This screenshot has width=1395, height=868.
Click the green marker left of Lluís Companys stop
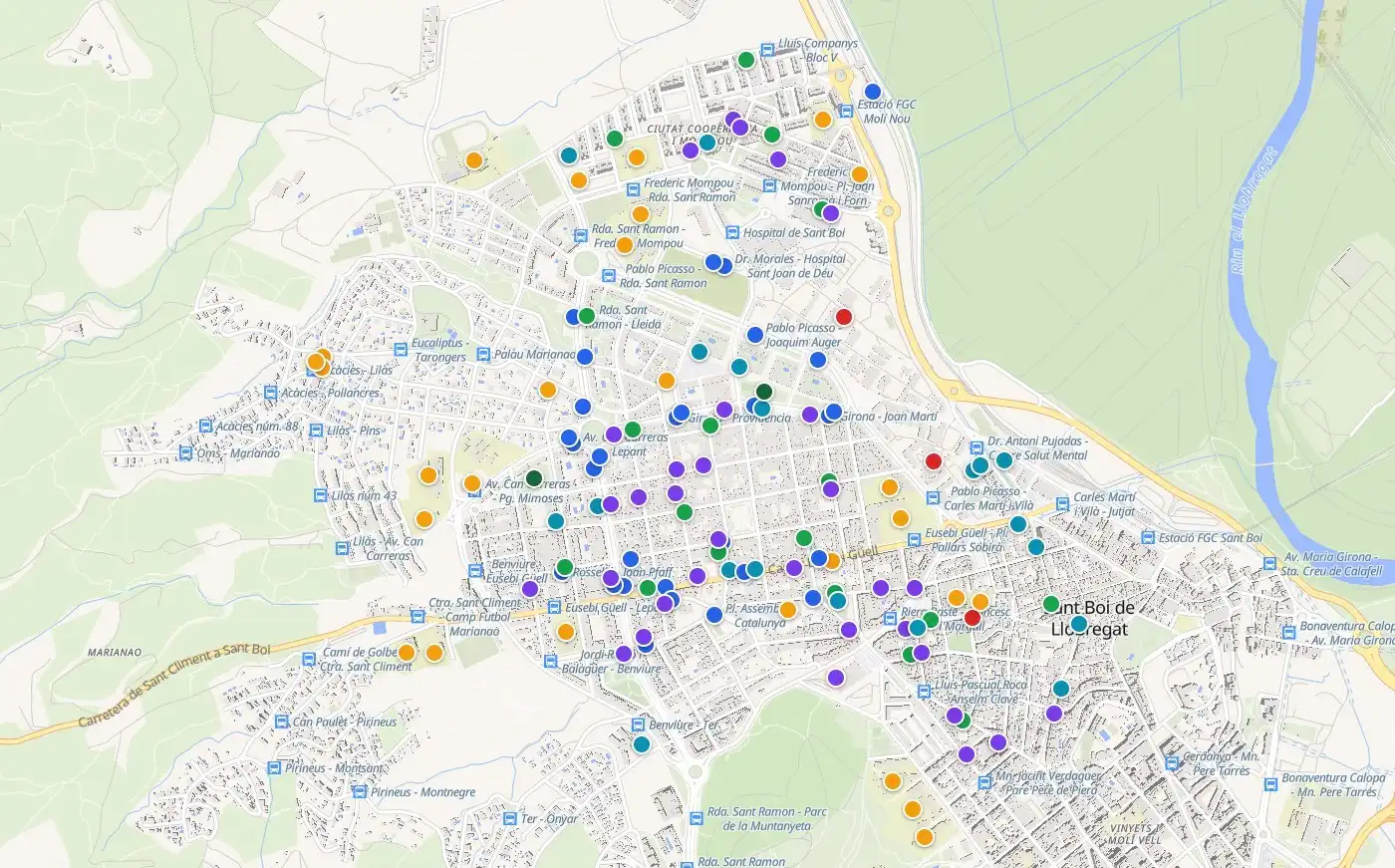point(746,60)
